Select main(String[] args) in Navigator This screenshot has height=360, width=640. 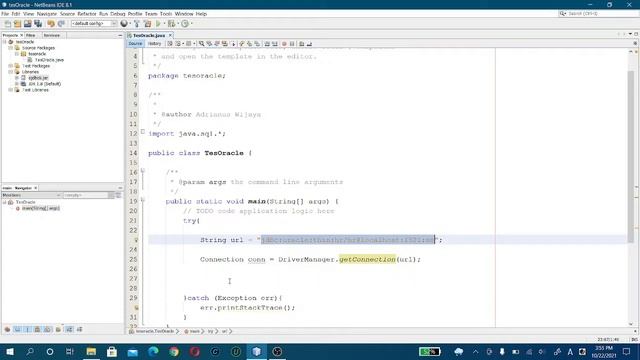click(x=40, y=208)
